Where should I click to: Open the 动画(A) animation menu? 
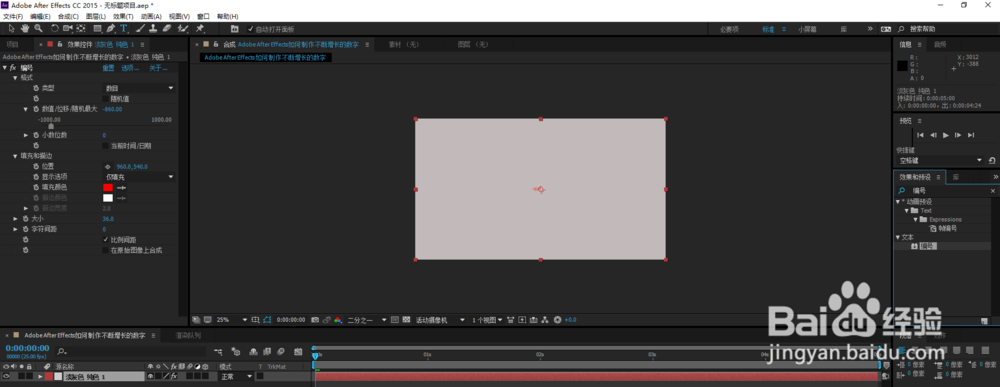tap(151, 16)
